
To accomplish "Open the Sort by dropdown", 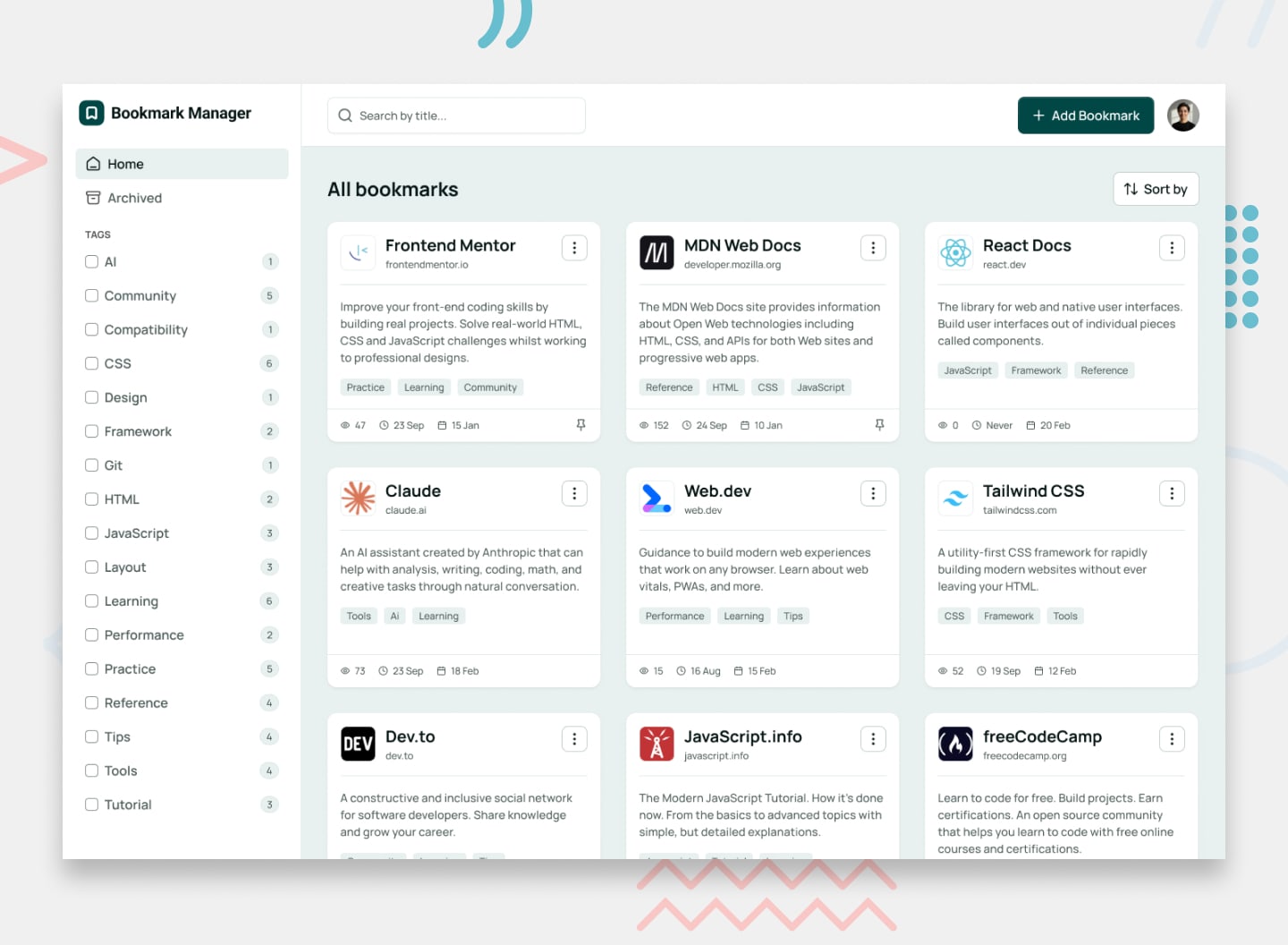I will [x=1156, y=189].
